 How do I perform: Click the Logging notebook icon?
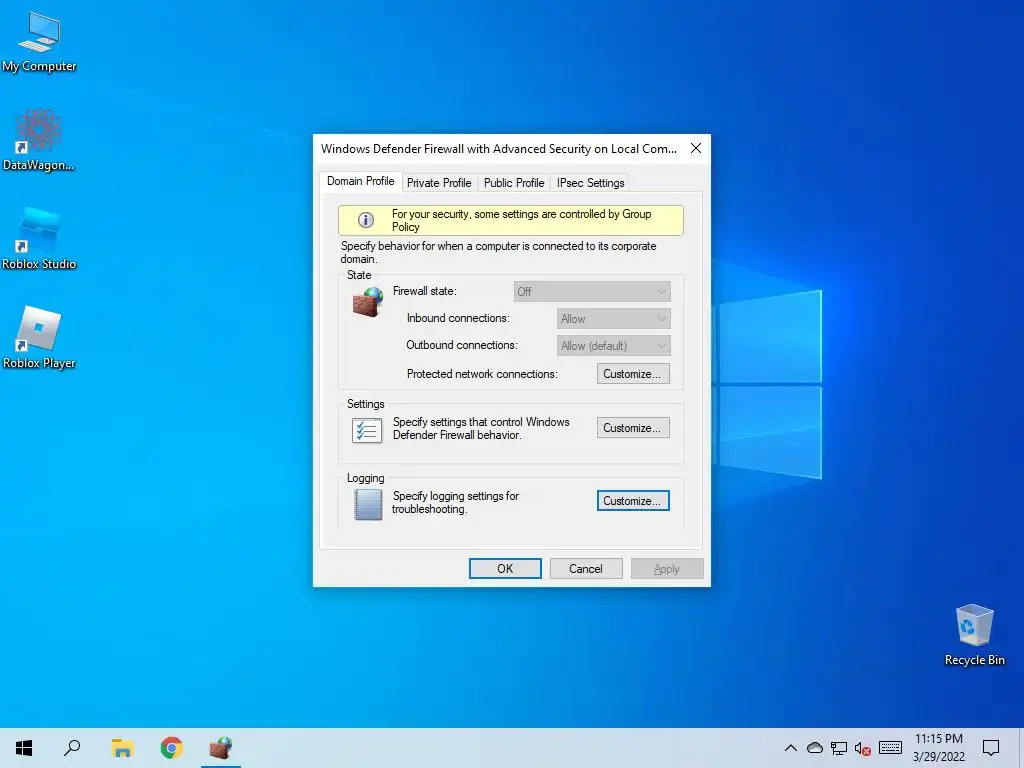pyautogui.click(x=368, y=504)
